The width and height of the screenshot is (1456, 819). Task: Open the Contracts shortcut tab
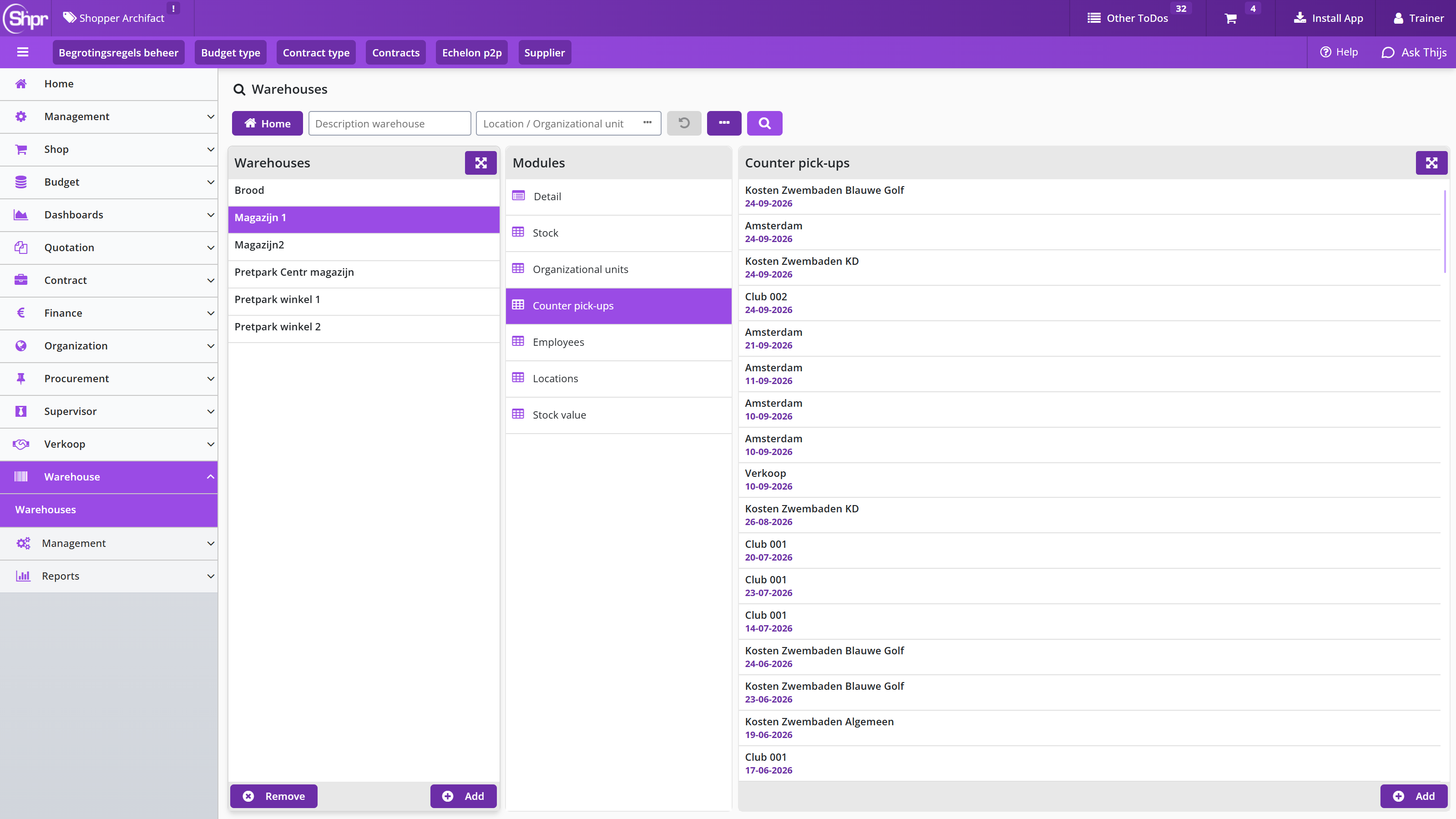tap(396, 53)
